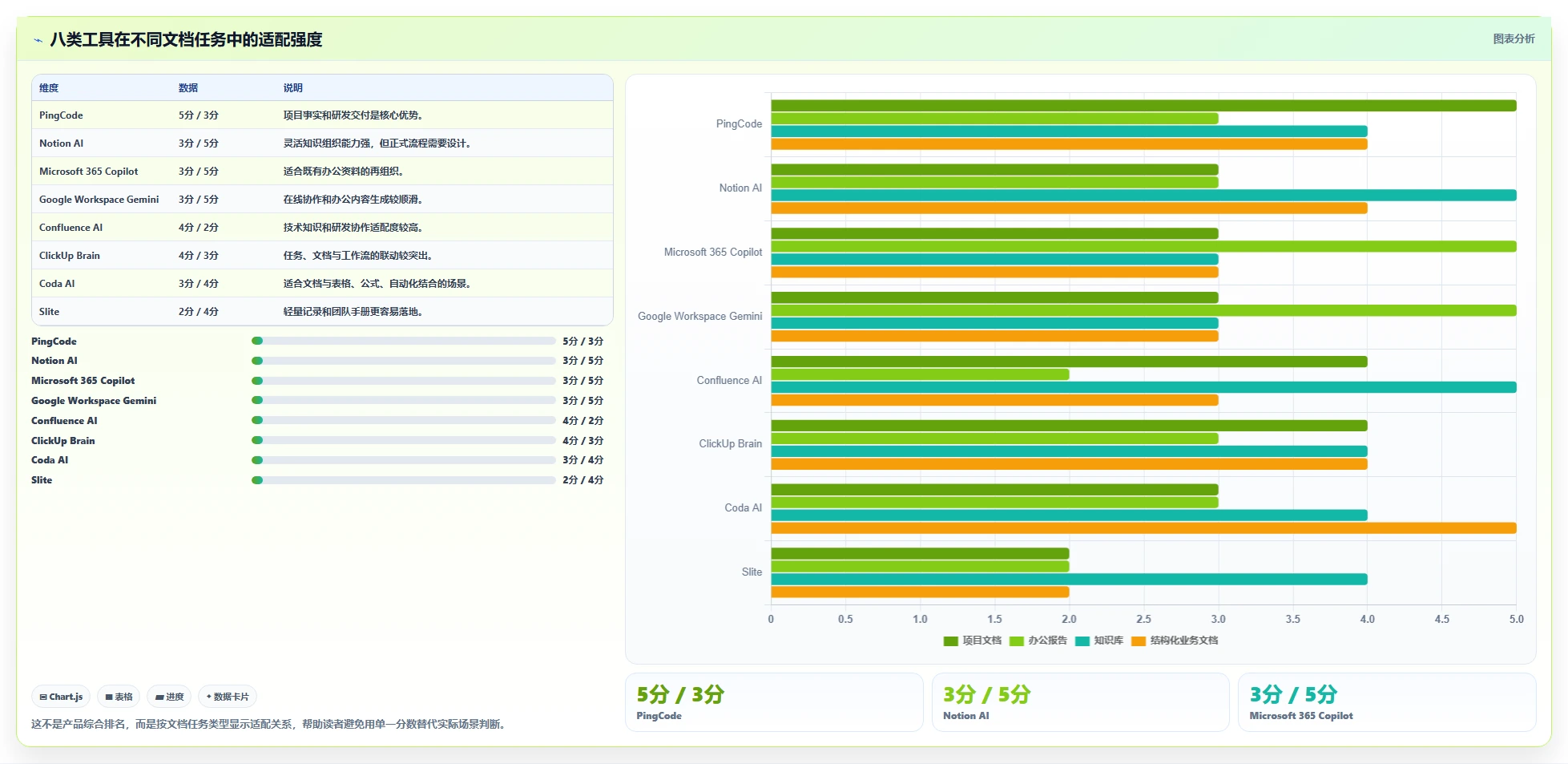Click "4分 / 2分" in the table's 数据 column
Screen dimensions: 1568x764
coord(199,228)
